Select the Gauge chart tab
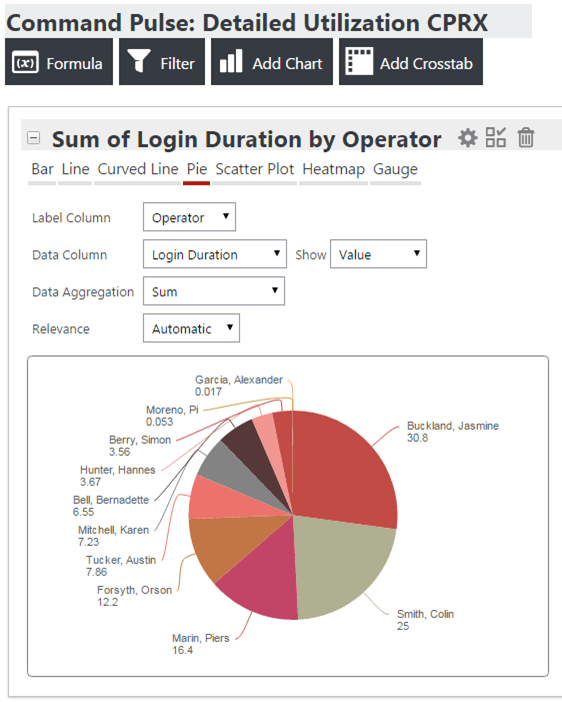 [x=395, y=170]
